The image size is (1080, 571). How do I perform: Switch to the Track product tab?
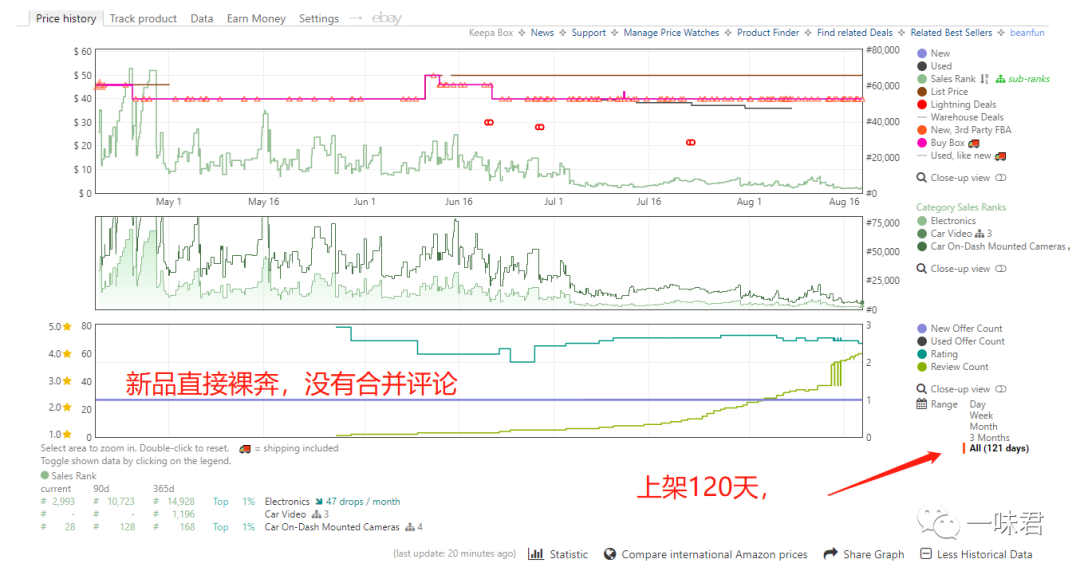click(x=143, y=19)
